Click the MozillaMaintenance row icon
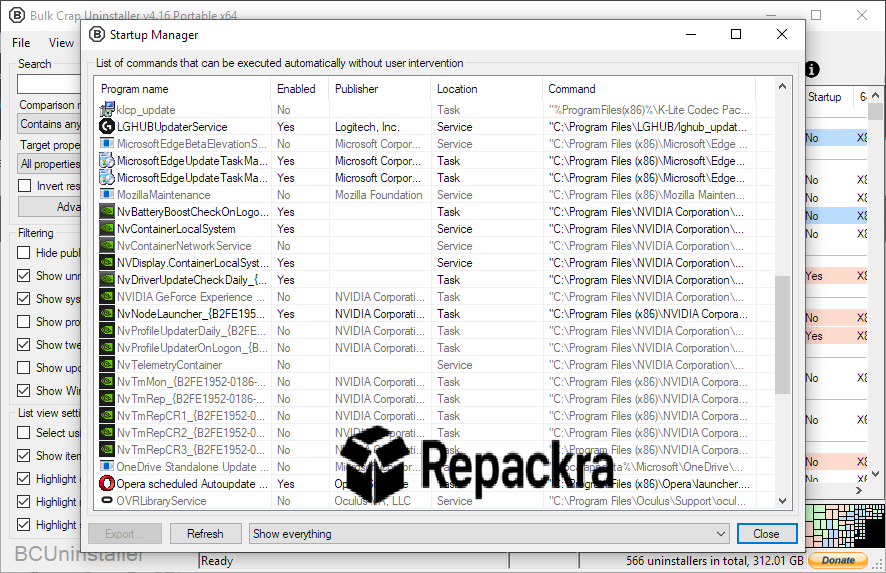This screenshot has width=886, height=573. 107,194
